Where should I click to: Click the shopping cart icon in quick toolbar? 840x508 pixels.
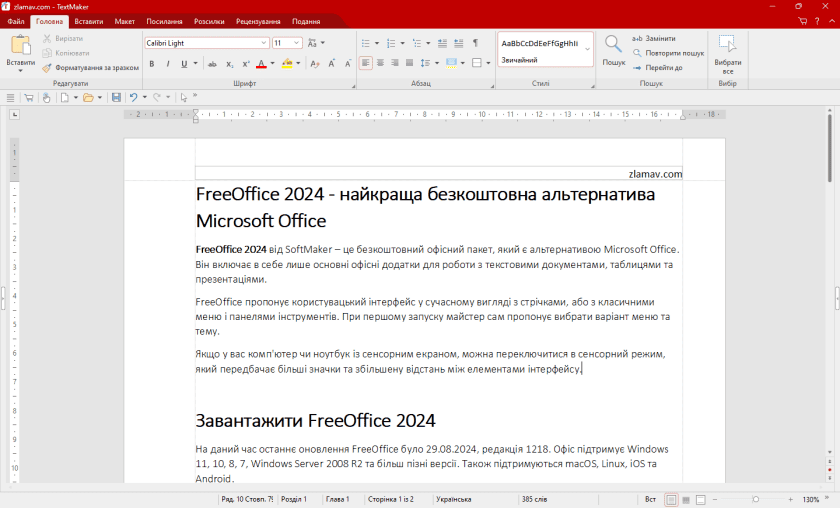pos(29,98)
